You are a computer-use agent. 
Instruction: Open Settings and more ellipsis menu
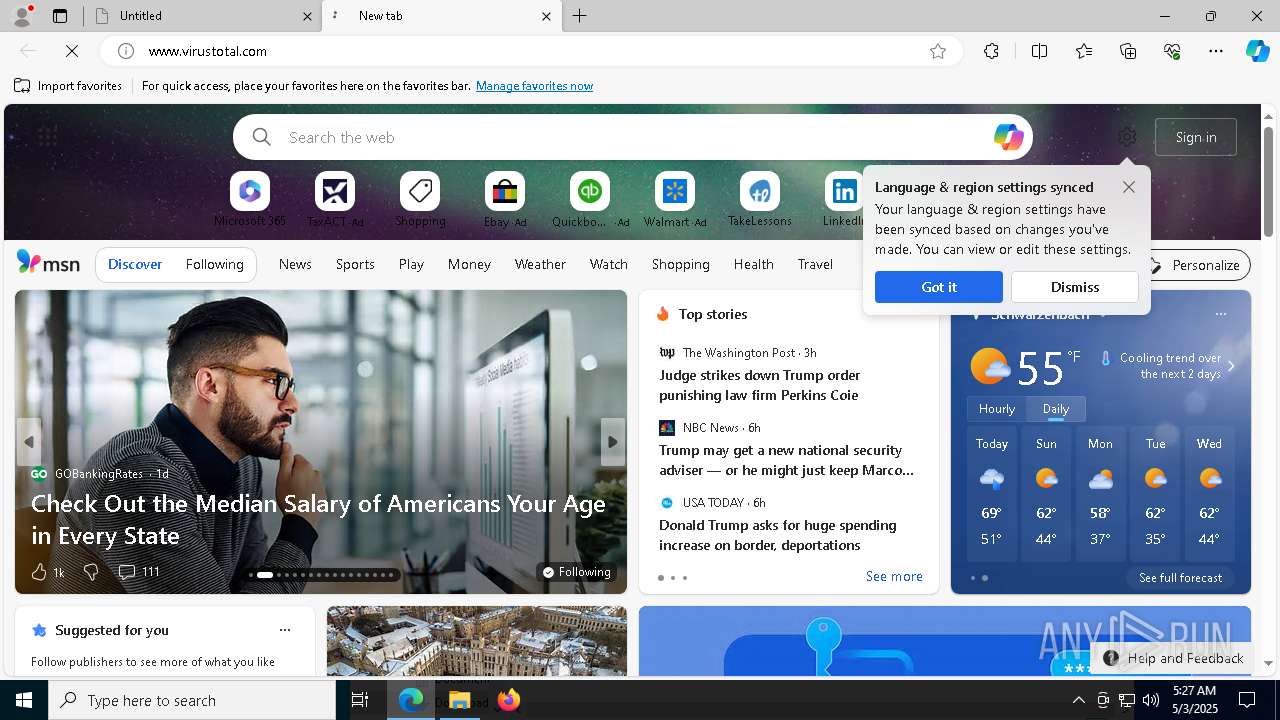(1216, 51)
